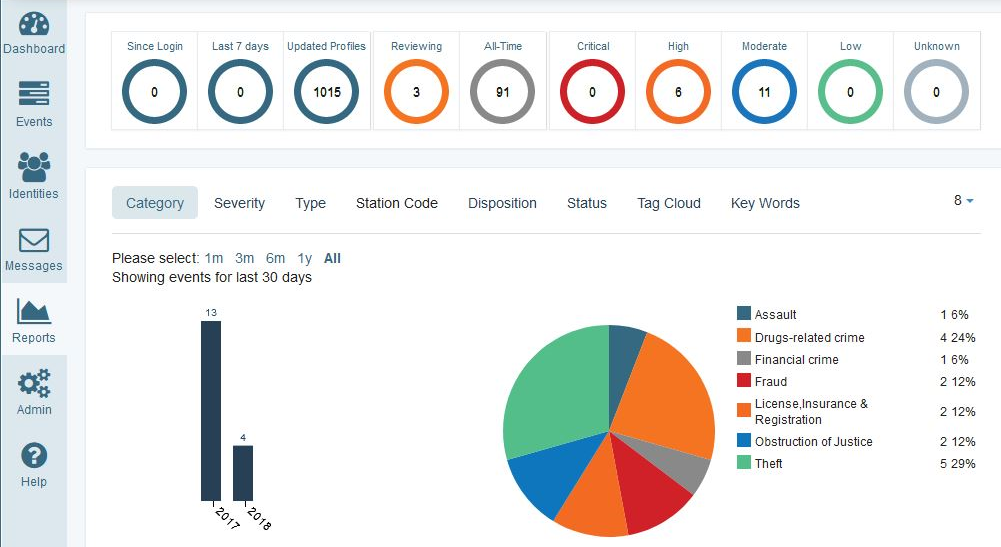This screenshot has width=1001, height=547.
Task: Click the Theft green legend swatch
Action: click(x=743, y=463)
